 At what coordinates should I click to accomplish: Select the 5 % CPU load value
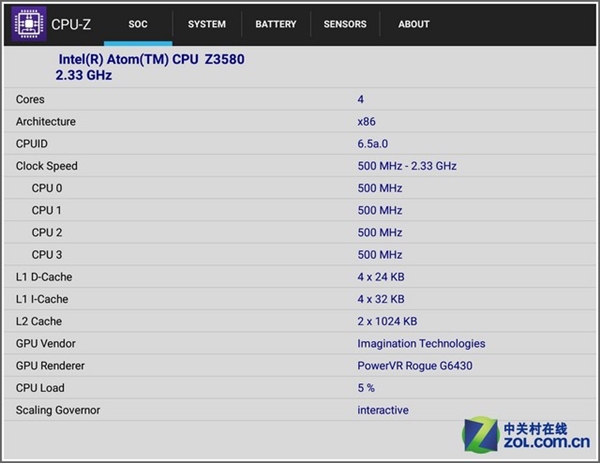tap(366, 388)
